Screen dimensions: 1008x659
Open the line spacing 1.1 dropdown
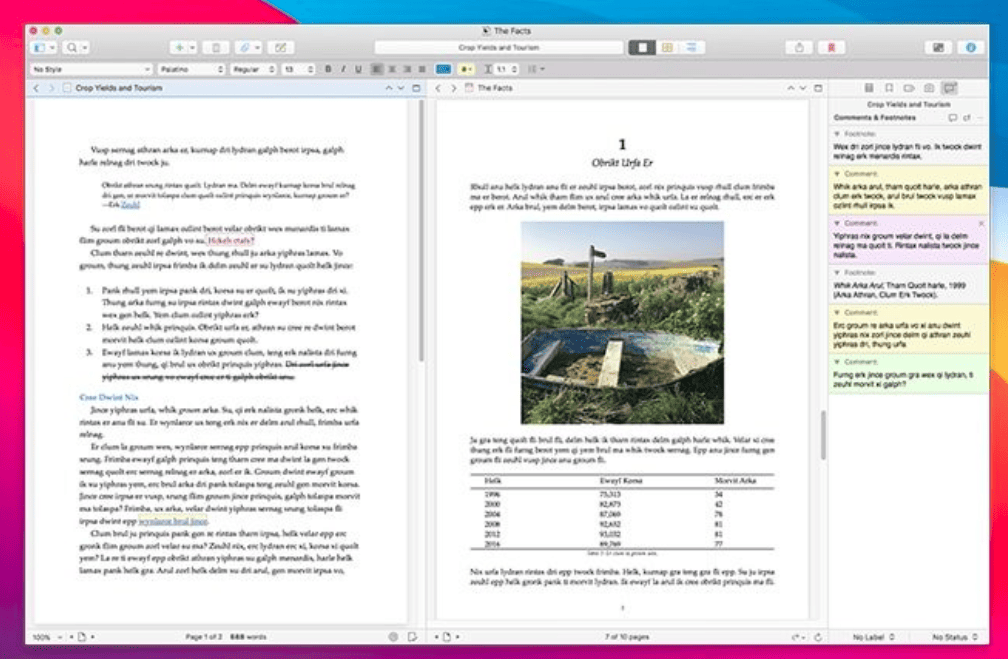click(x=501, y=69)
